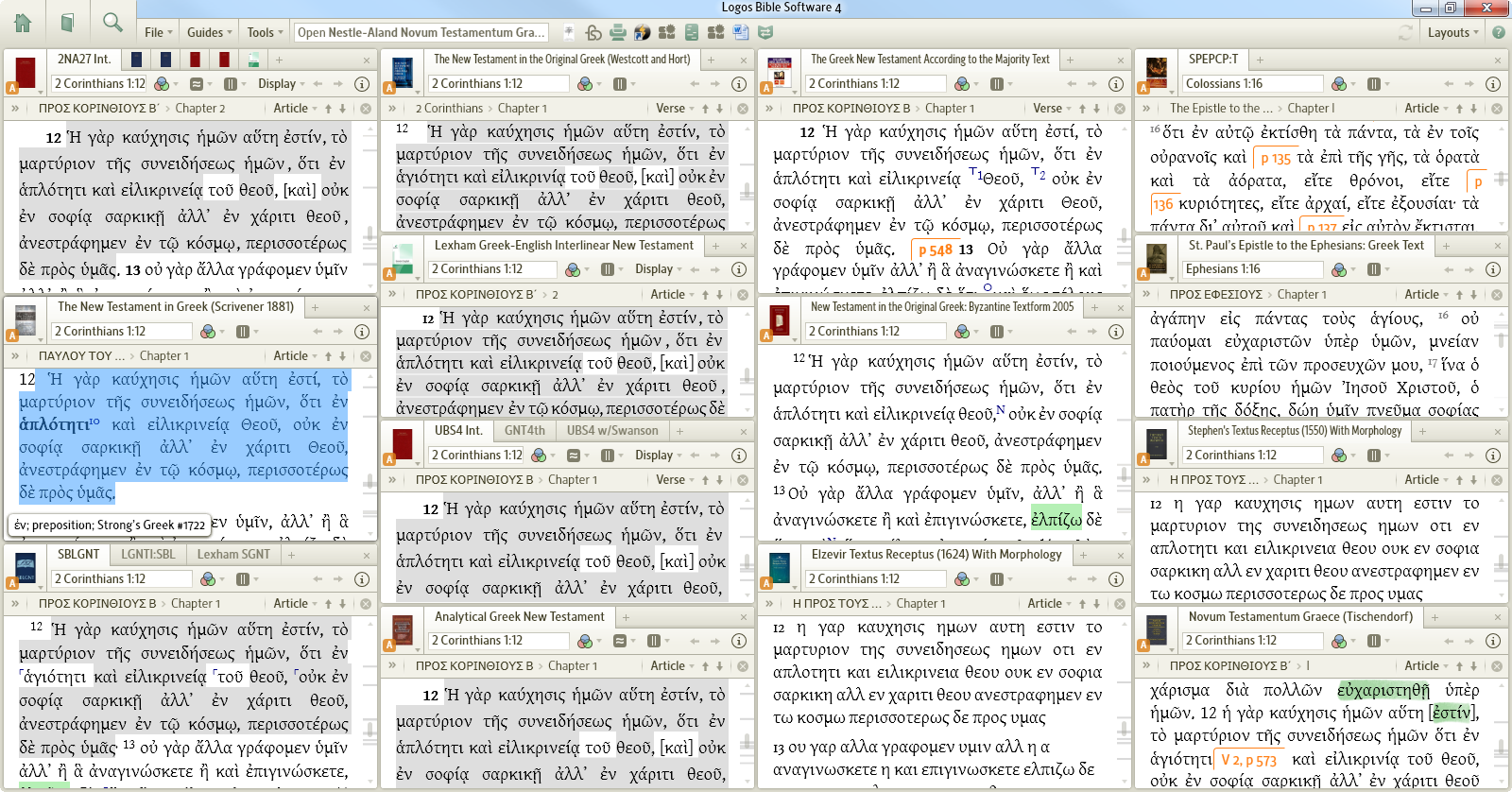Open the Library book icon
This screenshot has width=1512, height=792.
point(67,22)
